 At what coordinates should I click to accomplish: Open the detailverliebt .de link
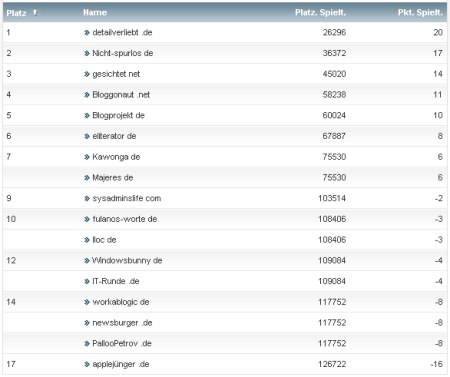coord(122,32)
